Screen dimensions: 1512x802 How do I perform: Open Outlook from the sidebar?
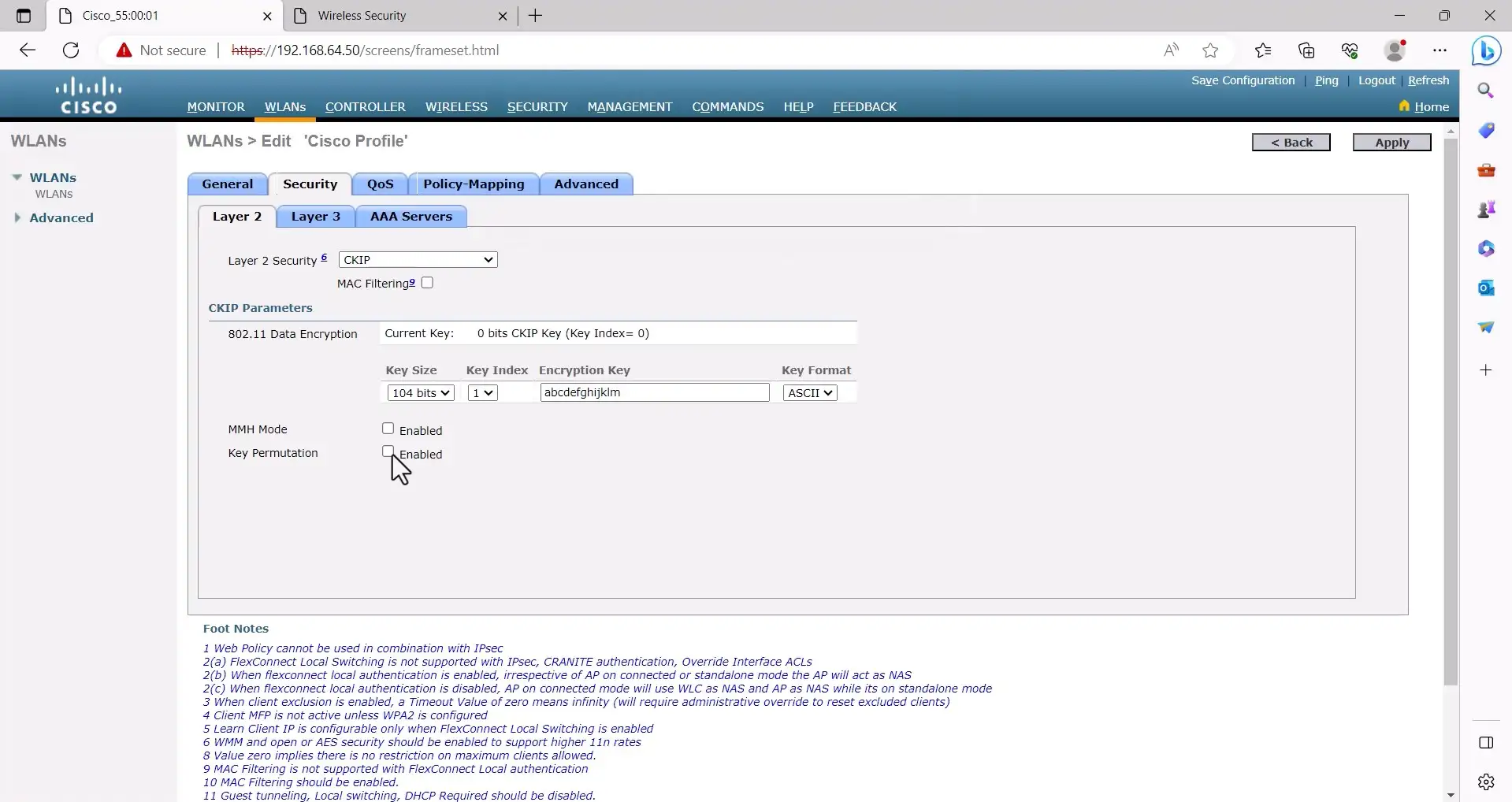(x=1488, y=288)
